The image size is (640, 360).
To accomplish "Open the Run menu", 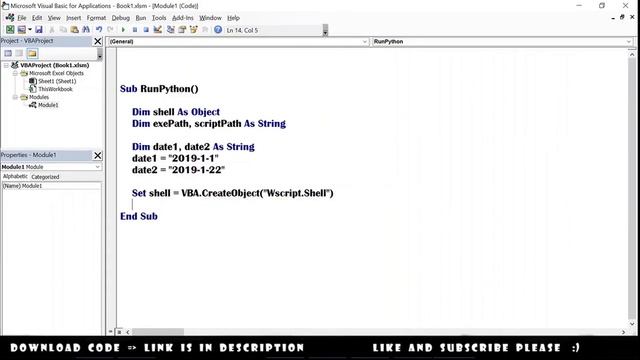I will [x=141, y=18].
